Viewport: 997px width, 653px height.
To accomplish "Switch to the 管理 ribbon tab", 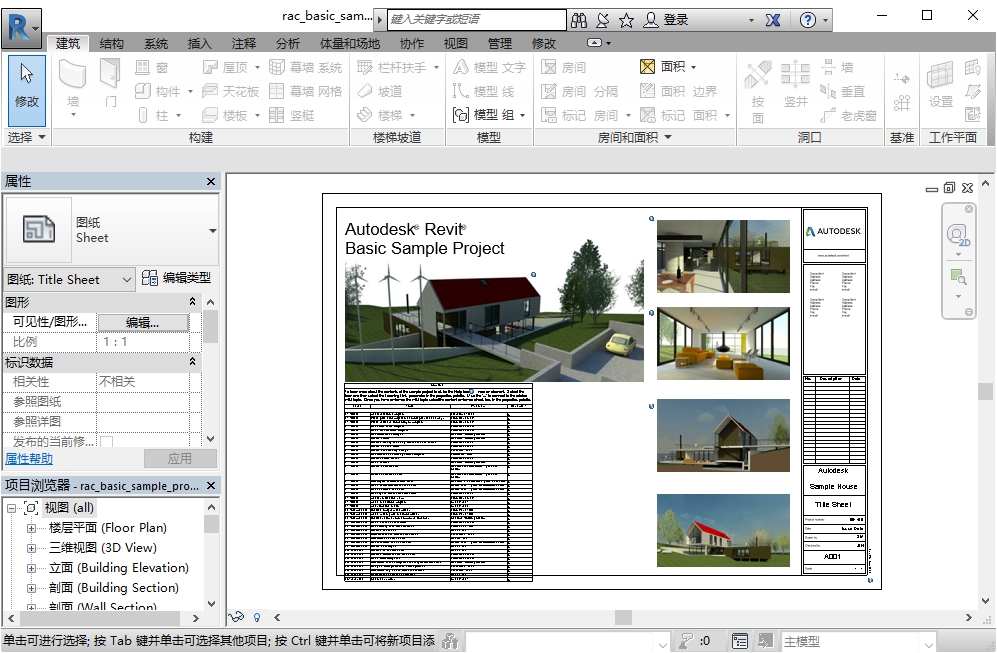I will click(500, 43).
